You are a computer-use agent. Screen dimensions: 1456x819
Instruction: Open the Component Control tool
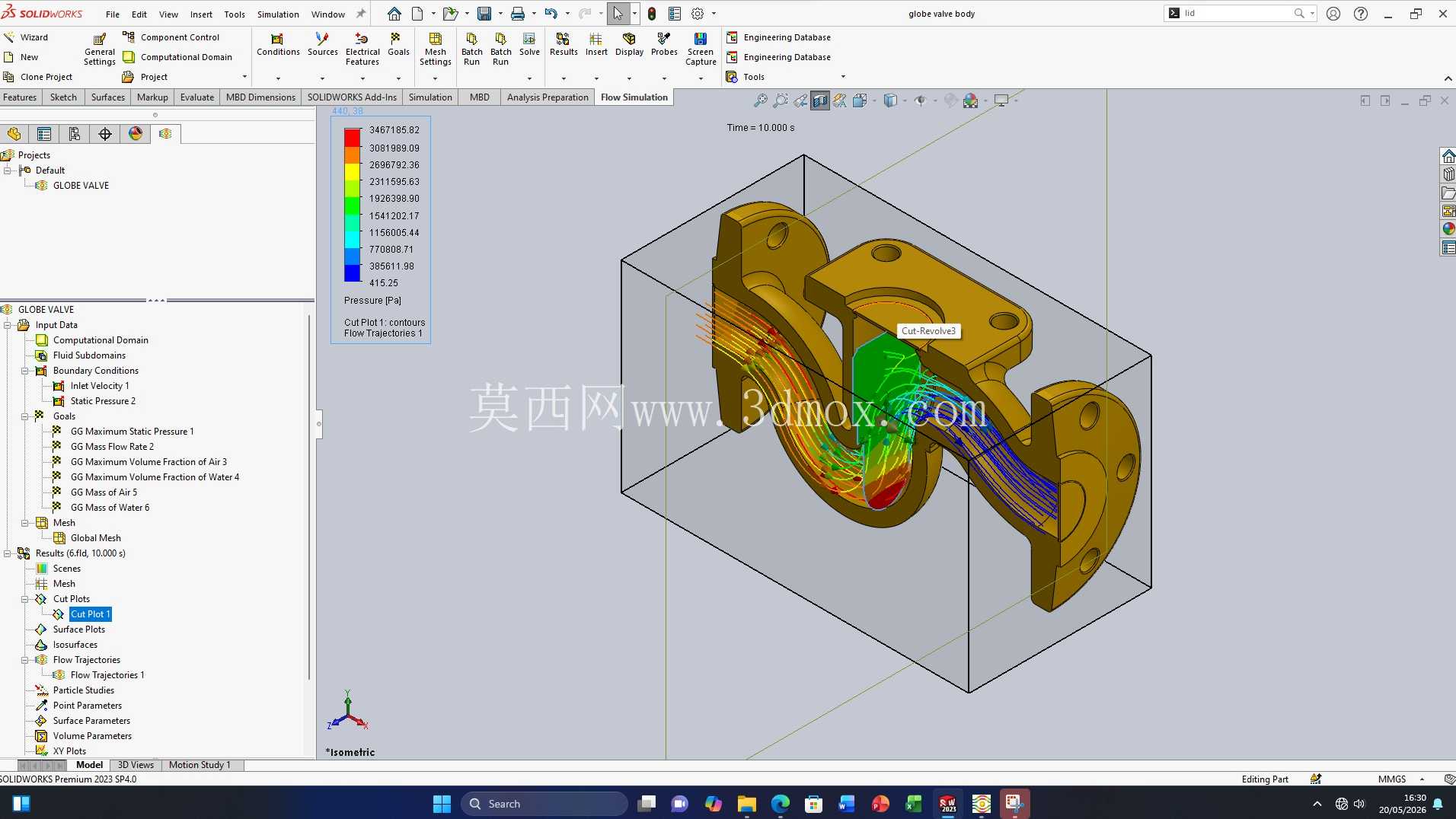click(171, 37)
